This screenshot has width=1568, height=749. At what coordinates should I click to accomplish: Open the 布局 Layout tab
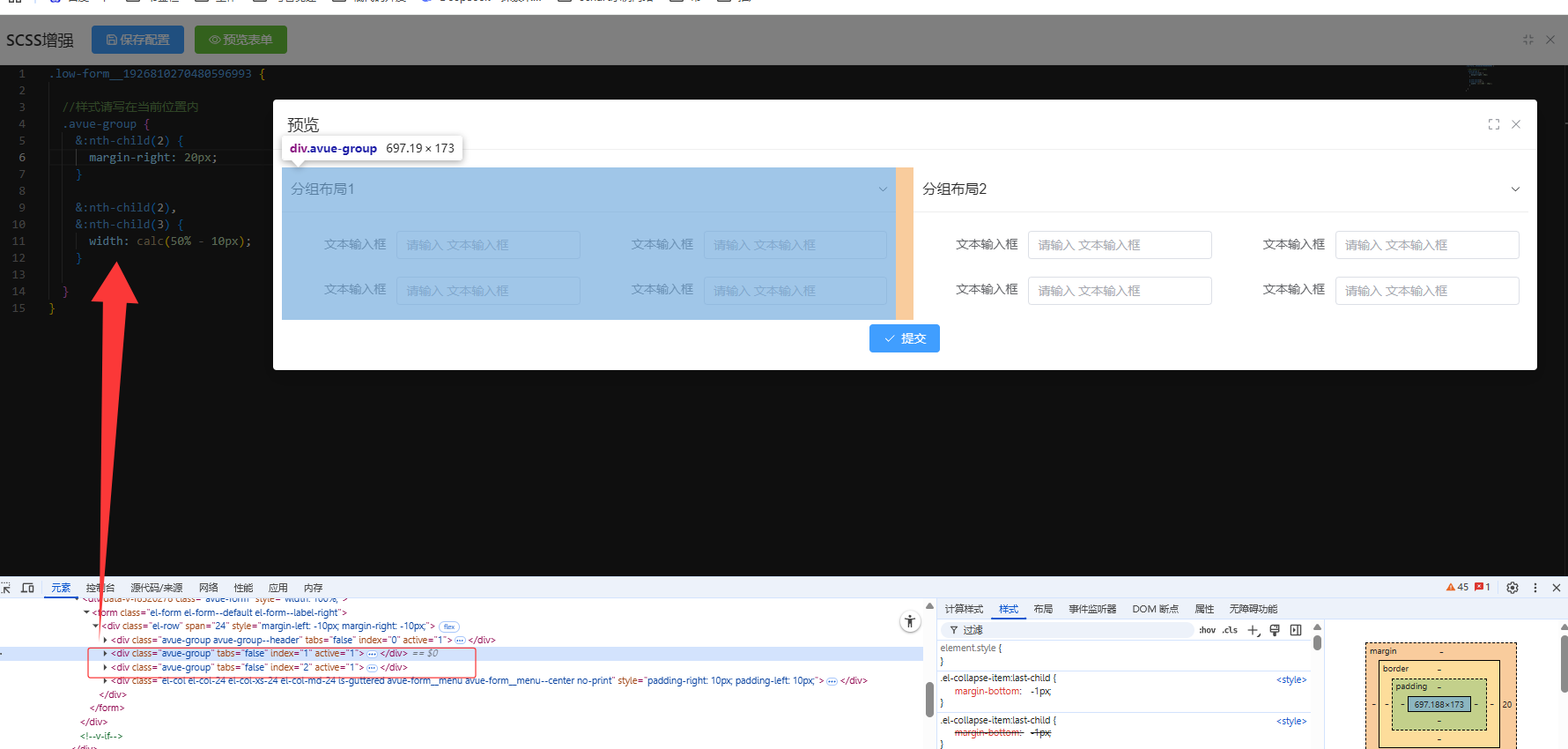click(x=1043, y=609)
